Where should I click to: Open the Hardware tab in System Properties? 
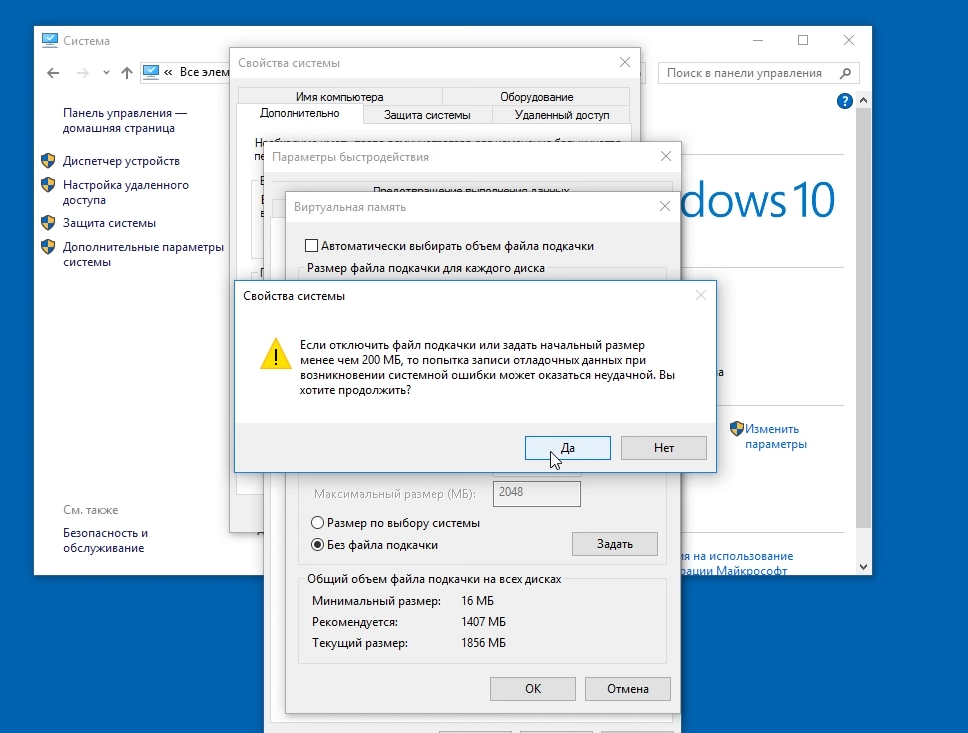[x=536, y=97]
